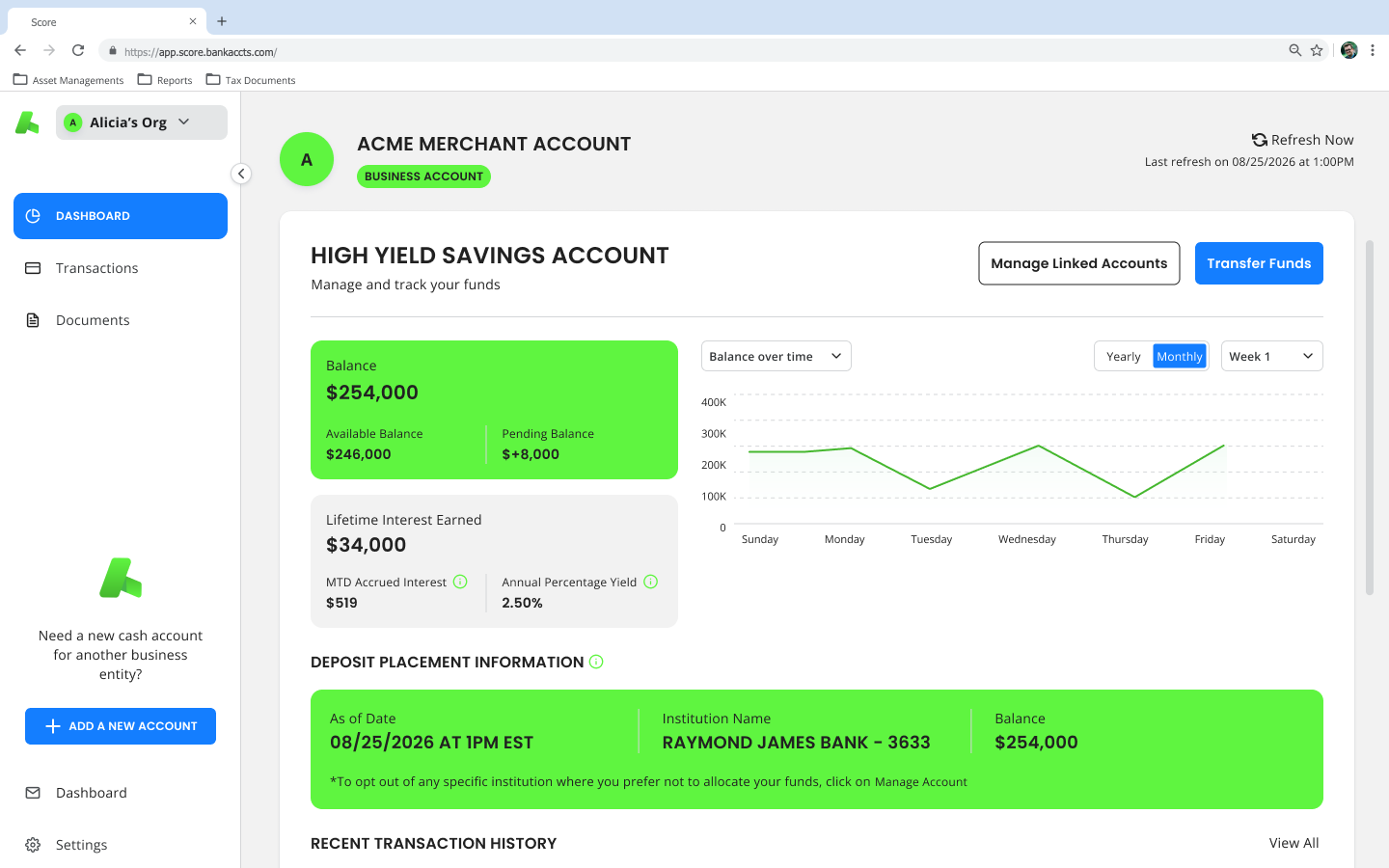1389x868 pixels.
Task: Click the Annual Percentage Yield info icon
Action: (651, 582)
